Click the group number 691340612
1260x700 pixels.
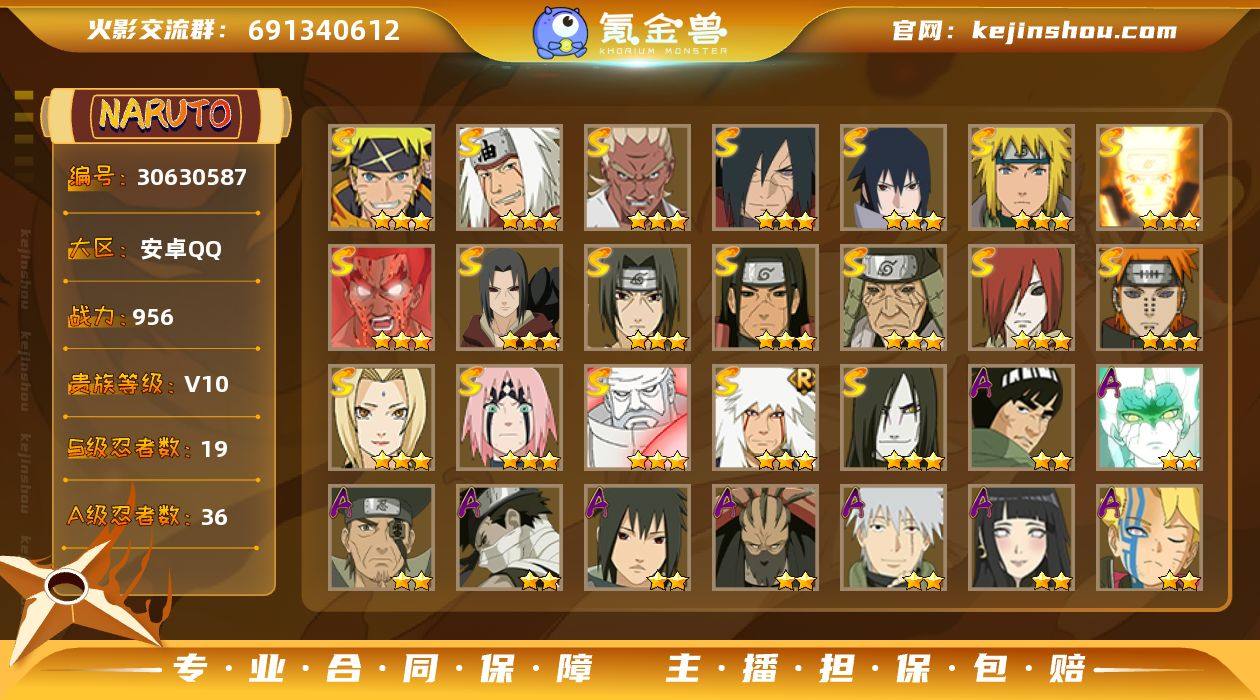(x=324, y=30)
